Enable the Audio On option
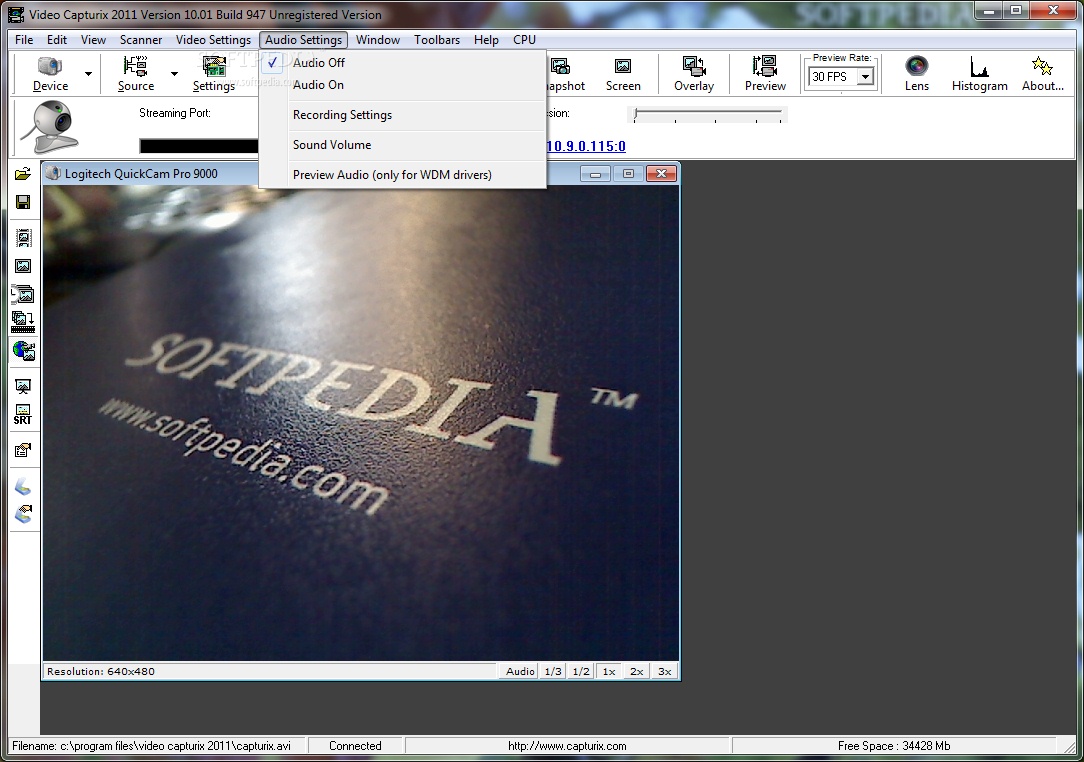 tap(402, 84)
